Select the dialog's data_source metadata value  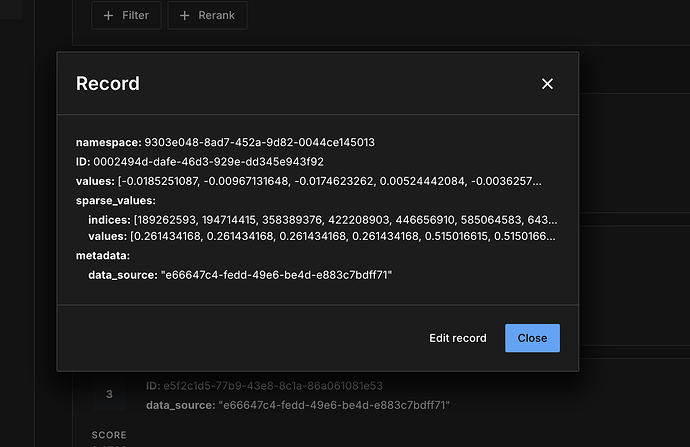tap(276, 274)
